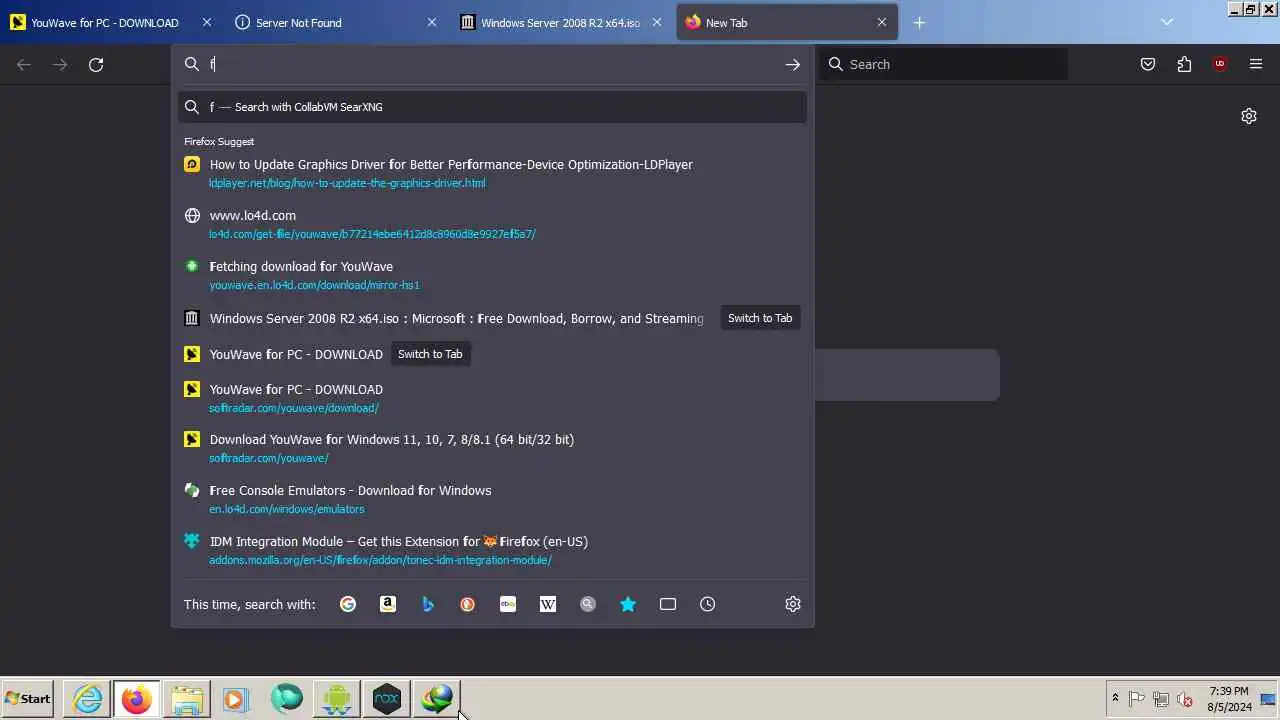Image resolution: width=1280 pixels, height=720 pixels.
Task: Open network status tray icon
Action: [x=1161, y=699]
